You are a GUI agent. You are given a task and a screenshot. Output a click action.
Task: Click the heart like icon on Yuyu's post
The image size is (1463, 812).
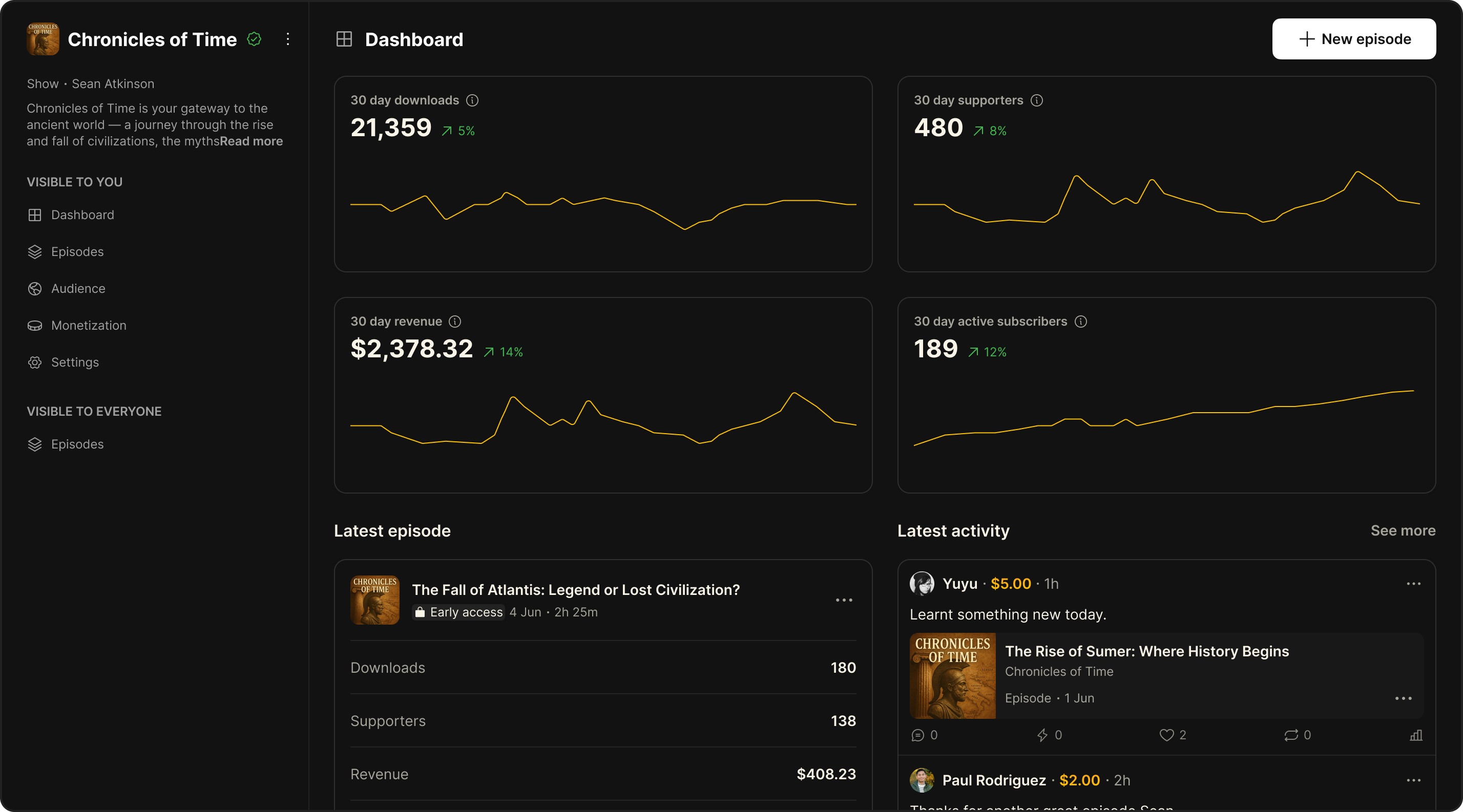point(1166,735)
